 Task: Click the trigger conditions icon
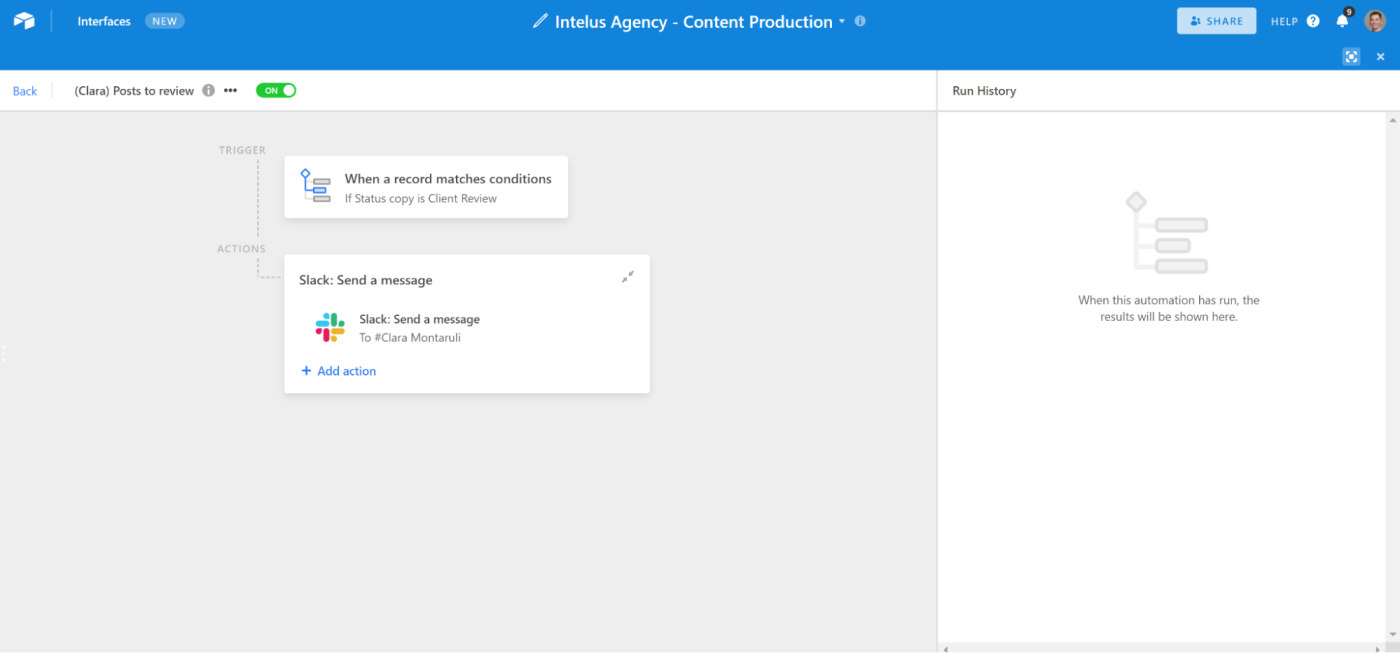click(315, 186)
